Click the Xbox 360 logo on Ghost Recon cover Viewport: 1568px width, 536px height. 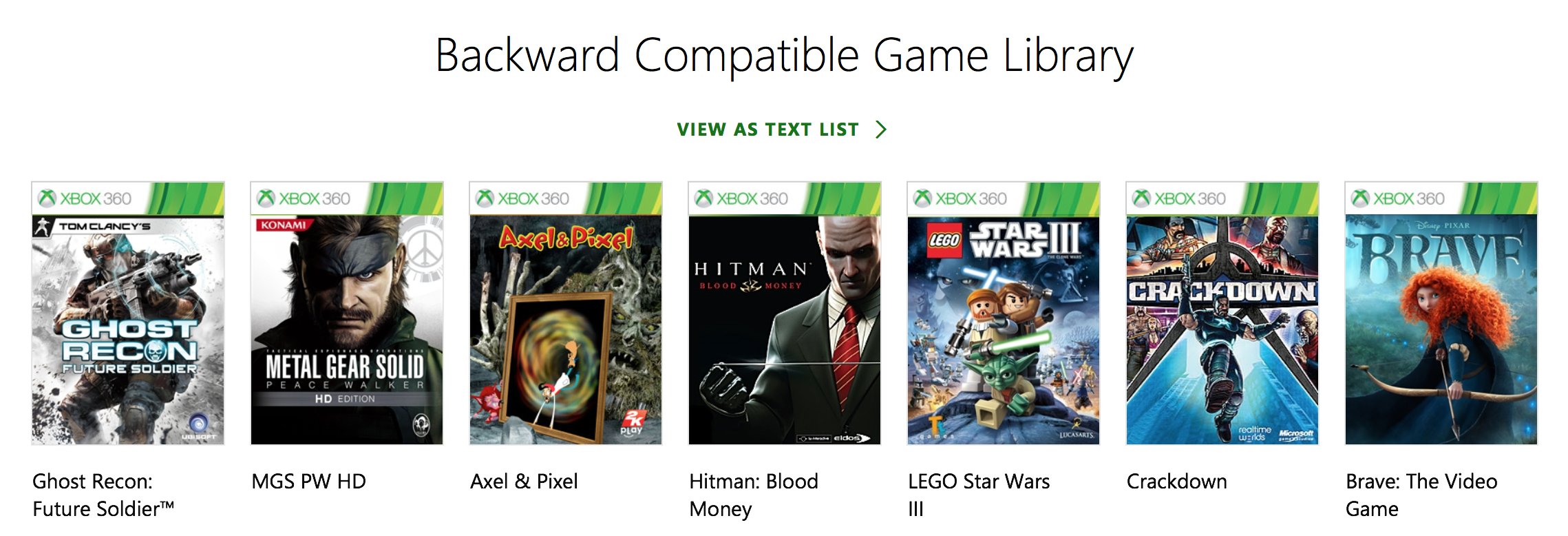pos(85,198)
